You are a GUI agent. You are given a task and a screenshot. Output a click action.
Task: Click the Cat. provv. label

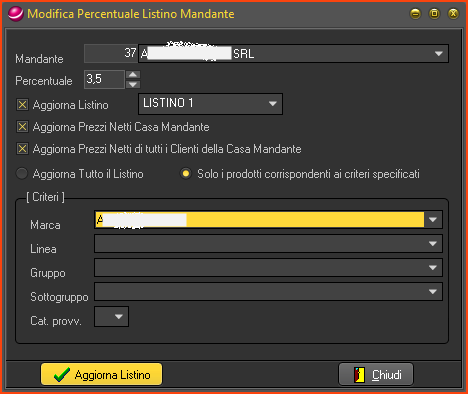coord(56,321)
